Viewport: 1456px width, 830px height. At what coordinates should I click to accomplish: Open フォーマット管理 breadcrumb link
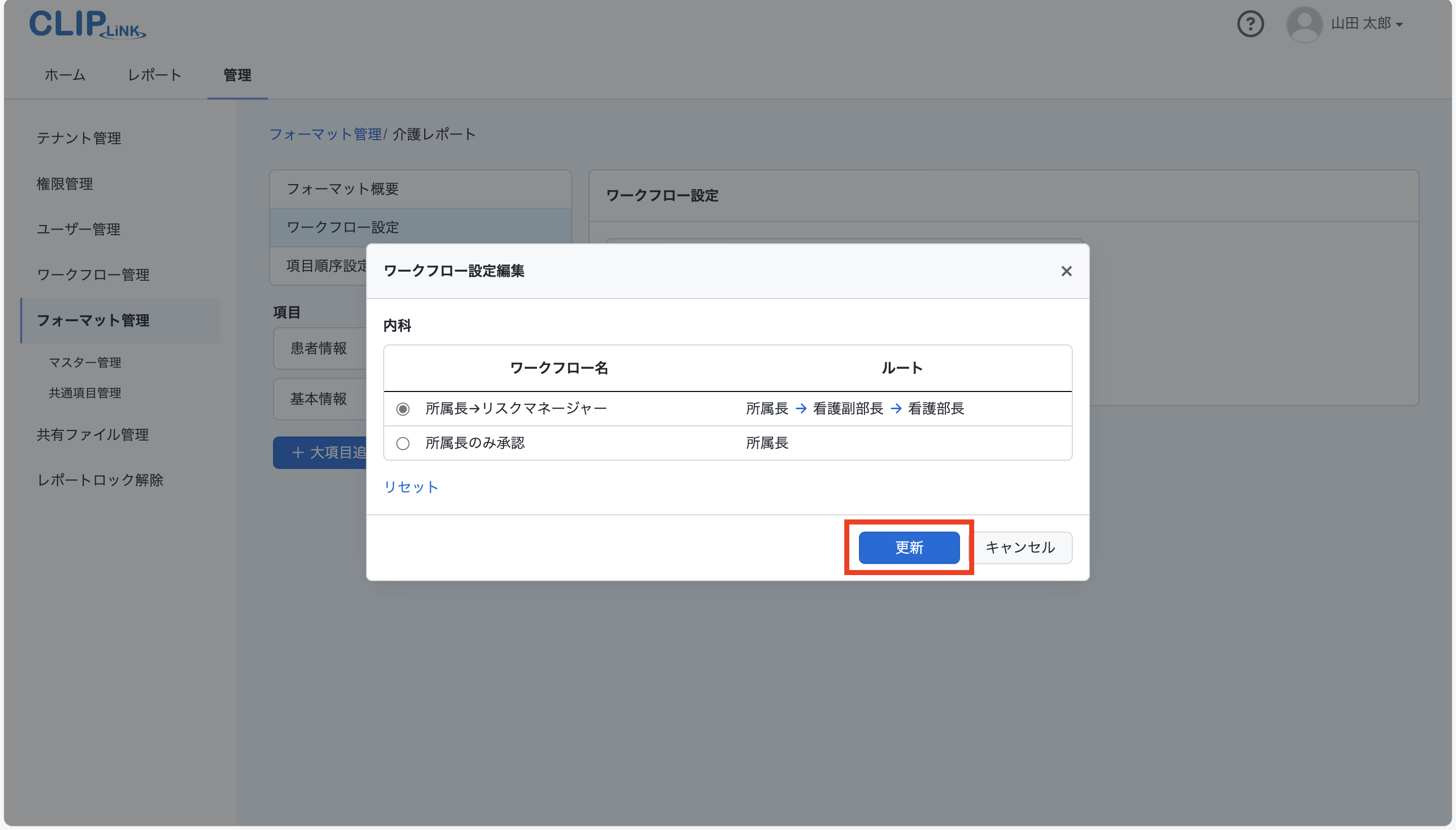click(325, 134)
